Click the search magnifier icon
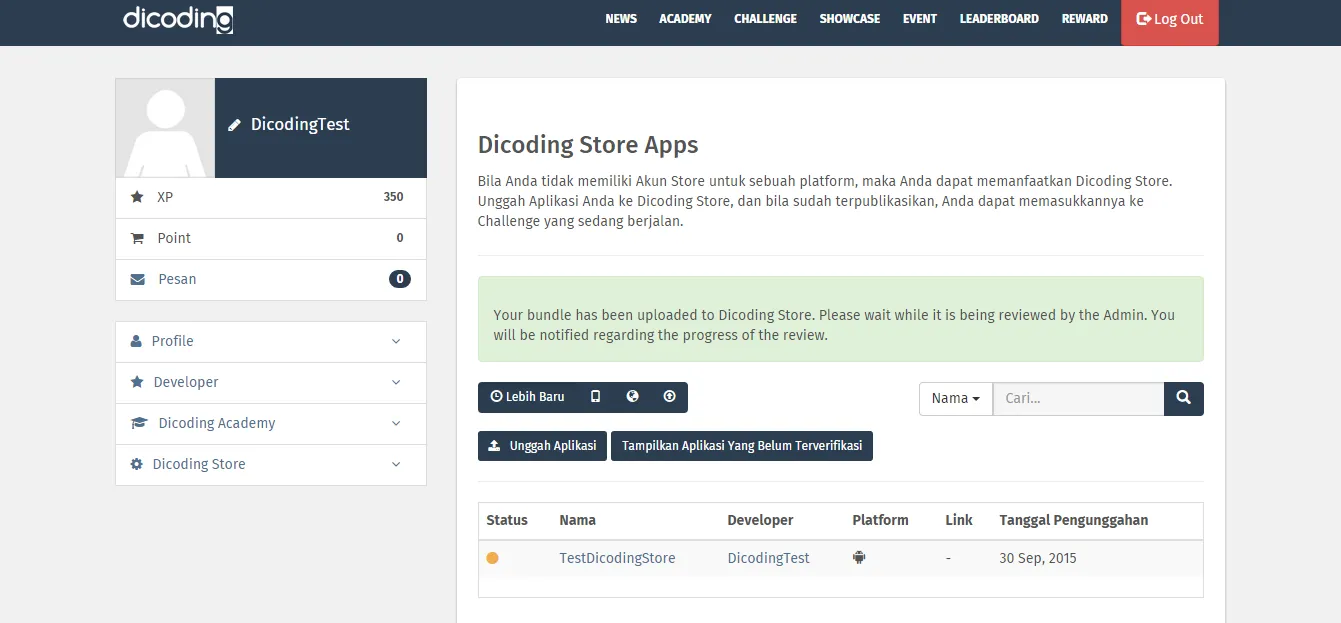The height and width of the screenshot is (623, 1341). tap(1184, 398)
